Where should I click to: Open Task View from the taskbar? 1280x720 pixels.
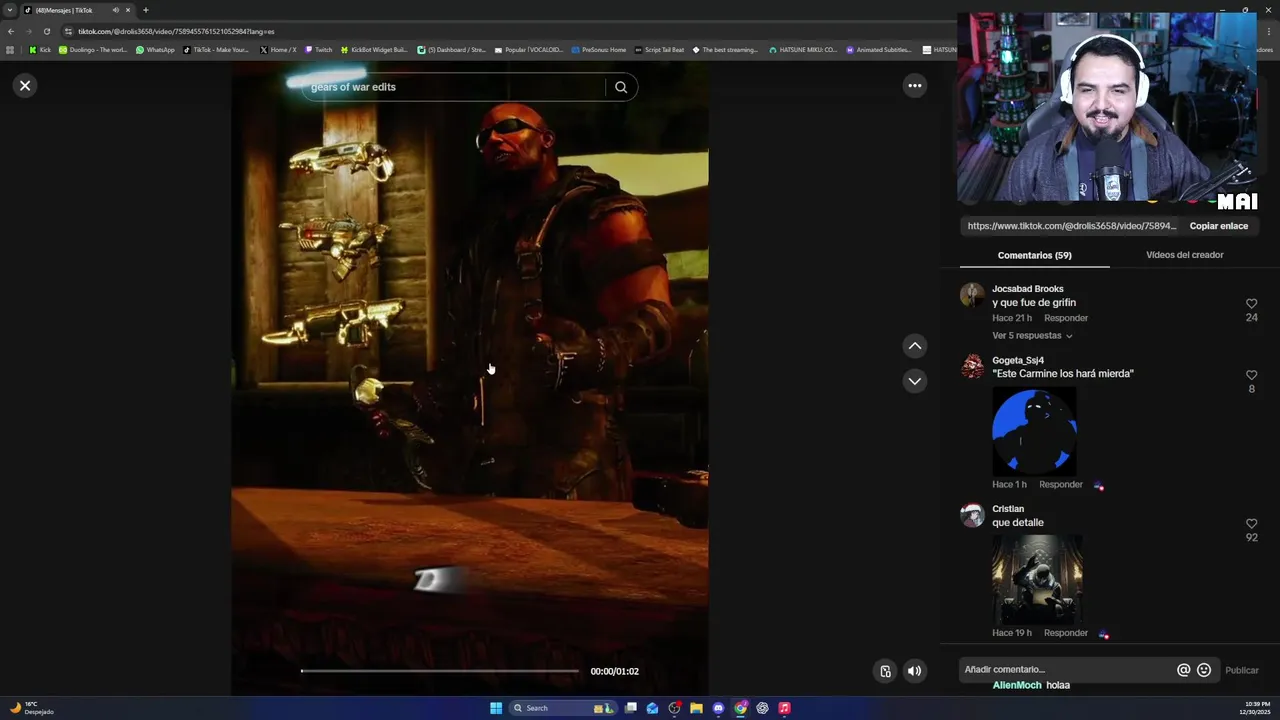[631, 708]
